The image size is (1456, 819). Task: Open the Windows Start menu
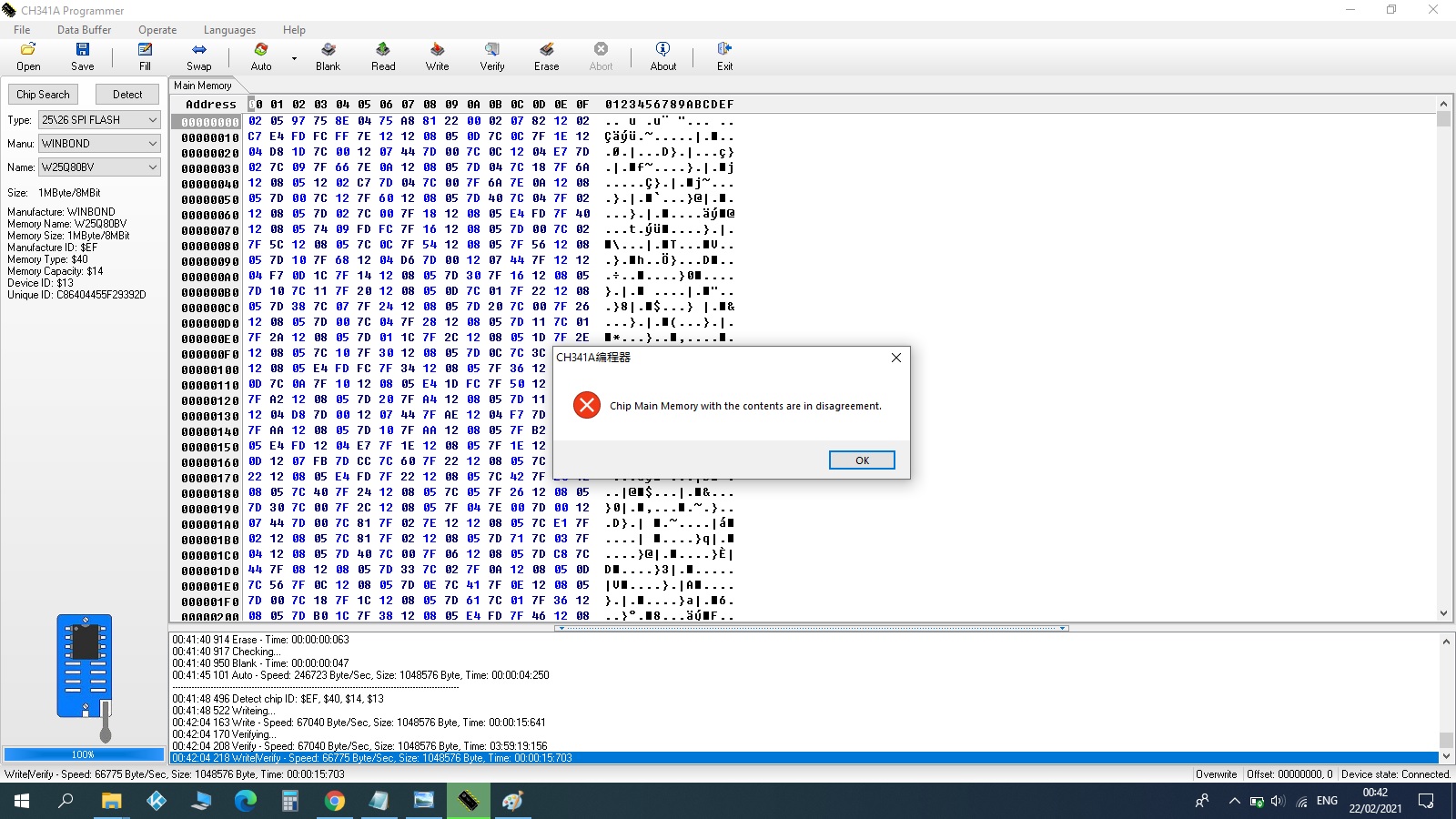coord(22,801)
